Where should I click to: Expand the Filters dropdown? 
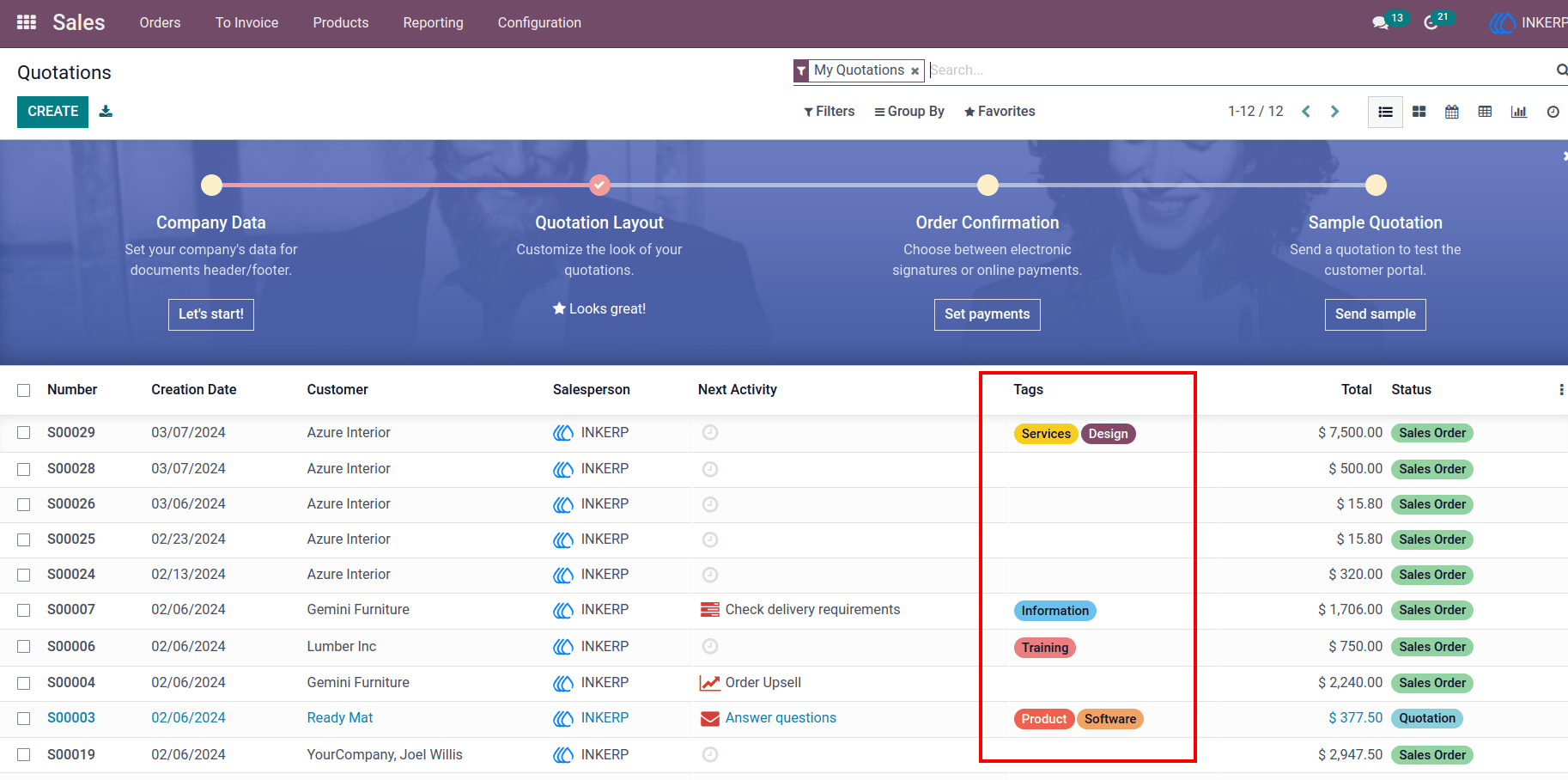pos(829,112)
